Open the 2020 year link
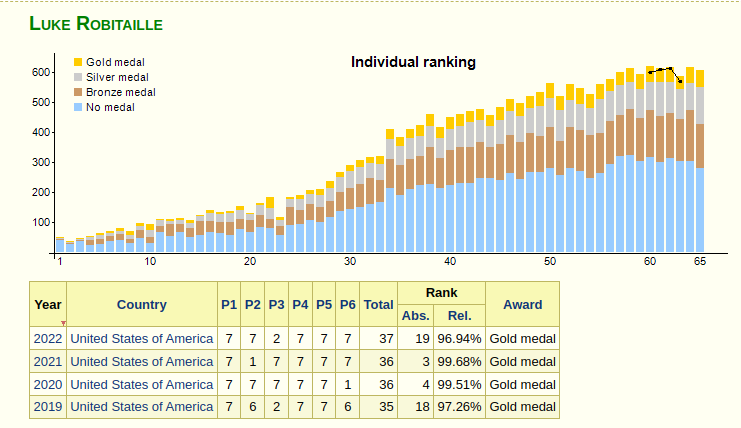Viewport: 741px width, 428px height. (48, 385)
